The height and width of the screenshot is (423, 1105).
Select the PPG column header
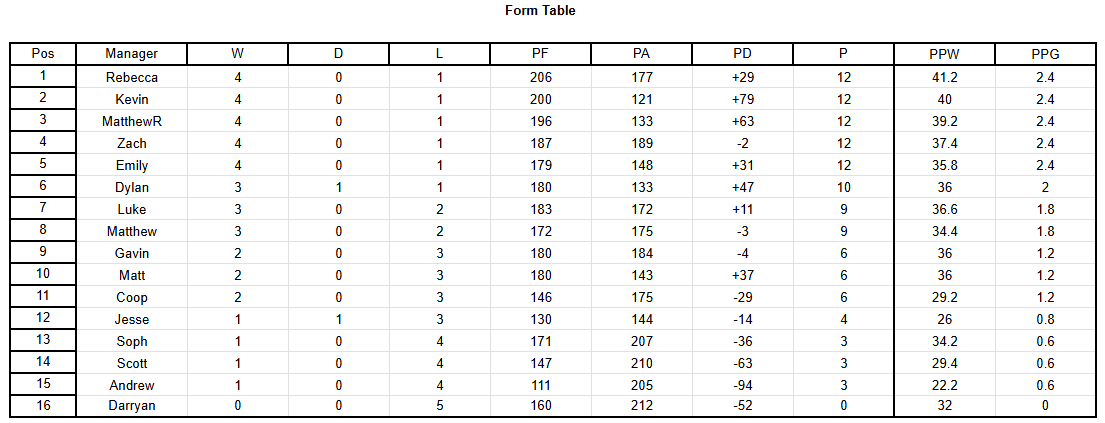tap(1045, 54)
